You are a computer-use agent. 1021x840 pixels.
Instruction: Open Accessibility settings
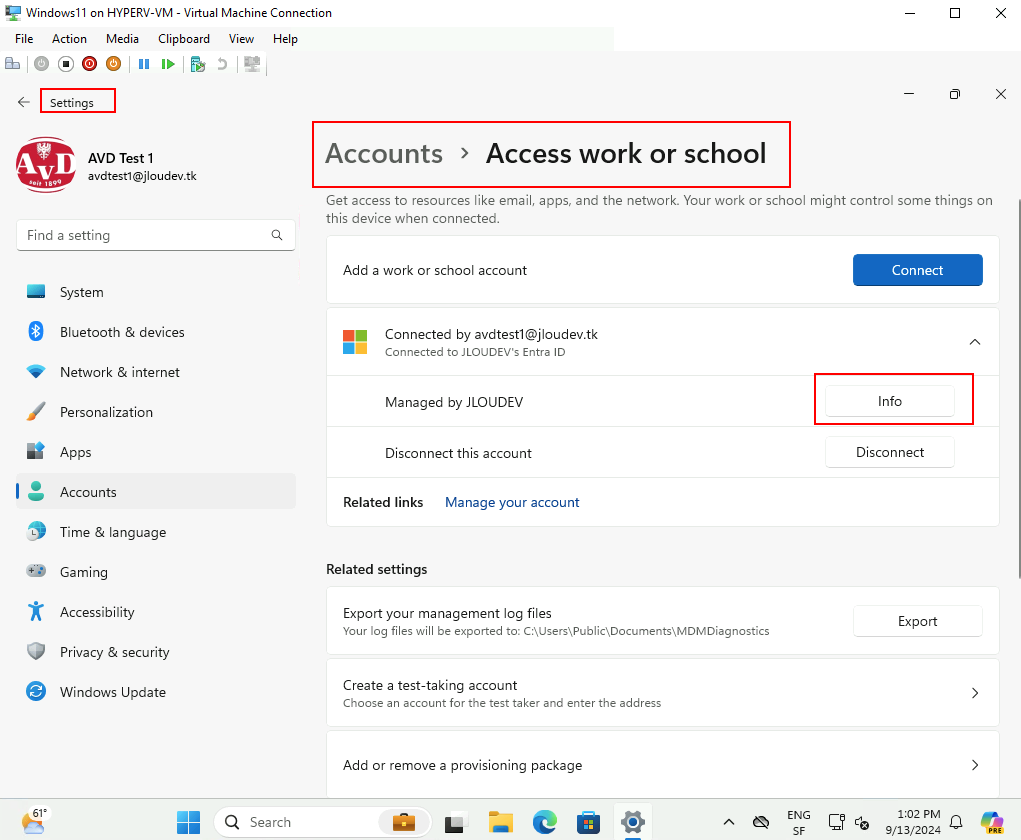click(156, 612)
